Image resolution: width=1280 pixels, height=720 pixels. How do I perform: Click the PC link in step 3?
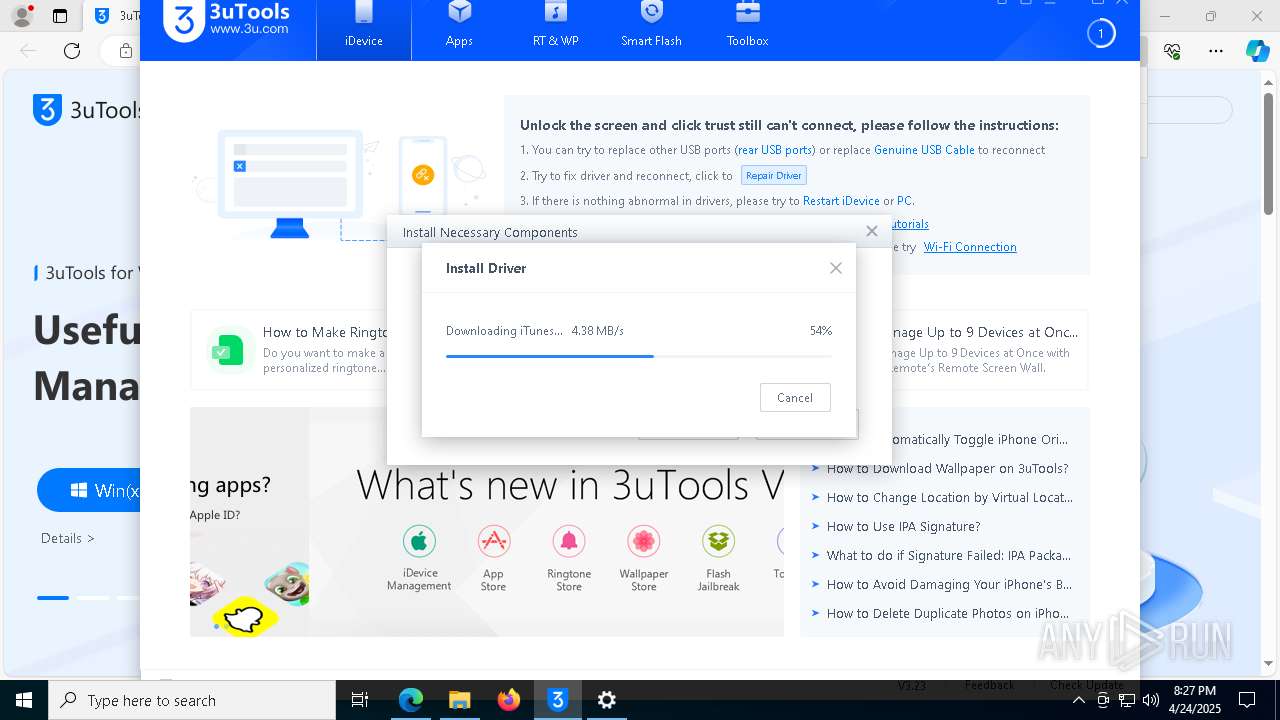tap(904, 201)
